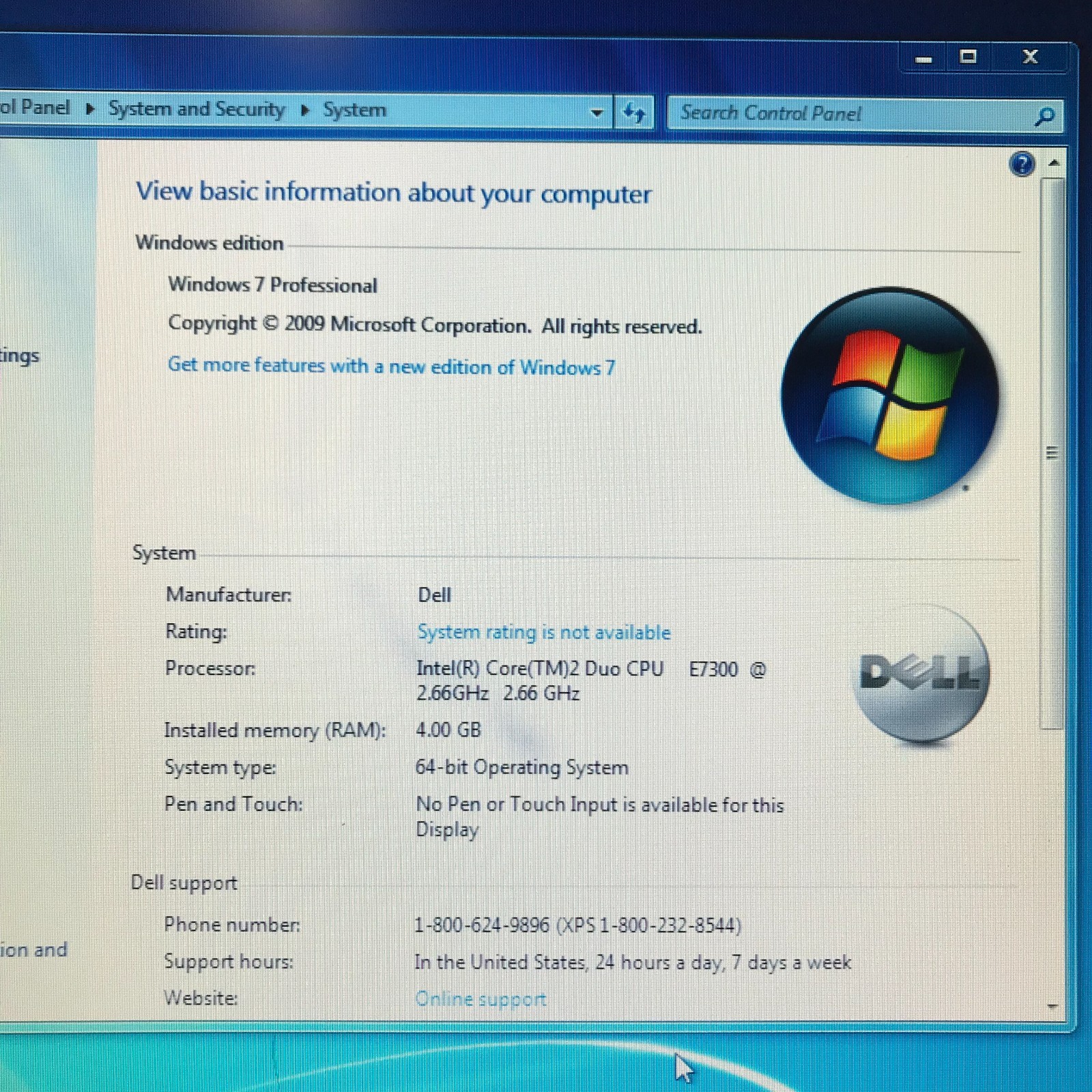
Task: Click the vertical scrollbar thumb
Action: pos(1052,453)
